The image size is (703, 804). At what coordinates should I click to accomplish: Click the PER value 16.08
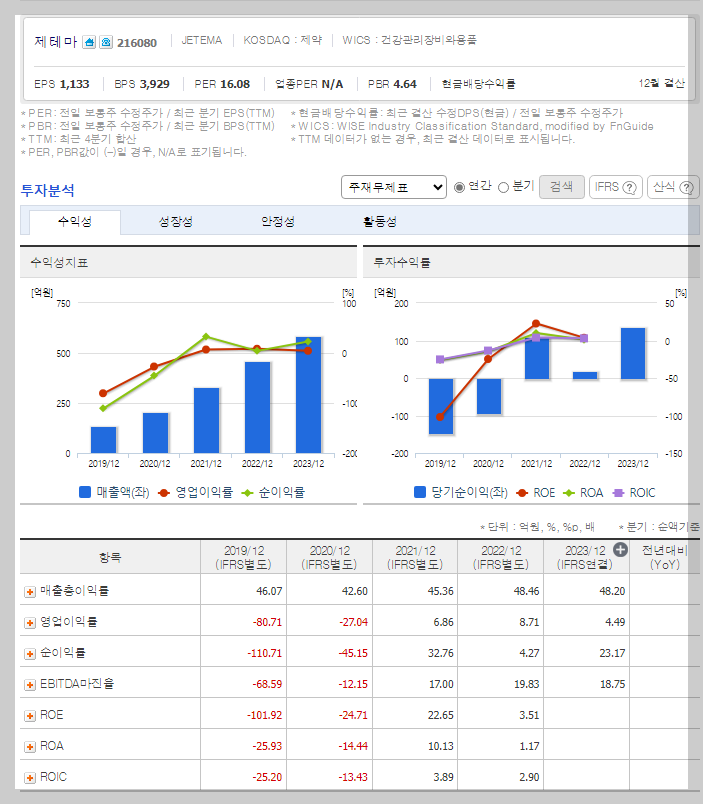coord(236,84)
